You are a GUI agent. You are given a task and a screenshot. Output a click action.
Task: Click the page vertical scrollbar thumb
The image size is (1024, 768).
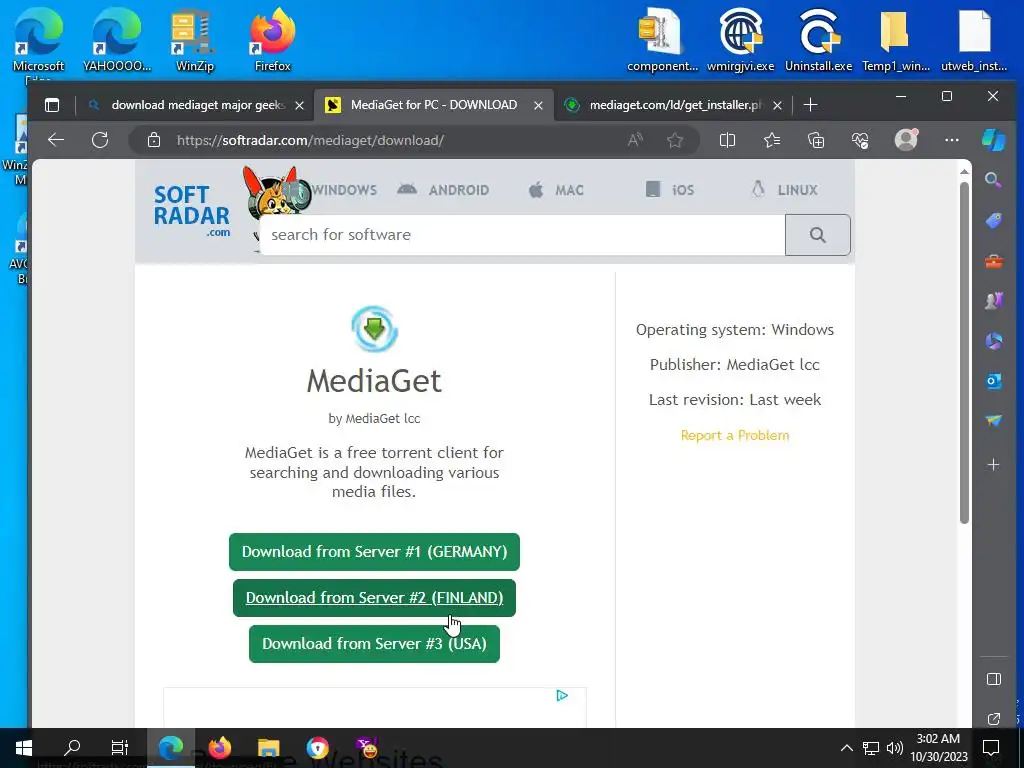tap(964, 353)
